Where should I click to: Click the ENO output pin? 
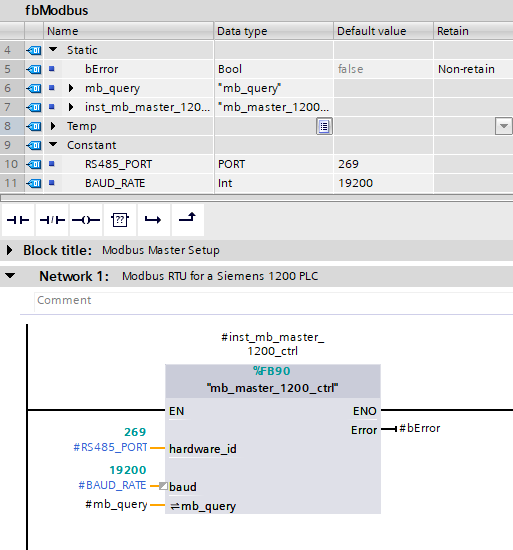pyautogui.click(x=365, y=411)
